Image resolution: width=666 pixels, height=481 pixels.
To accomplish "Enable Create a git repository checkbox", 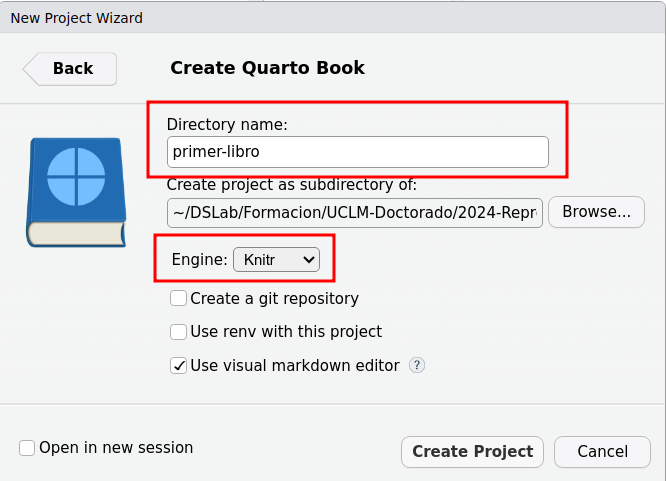I will click(179, 298).
